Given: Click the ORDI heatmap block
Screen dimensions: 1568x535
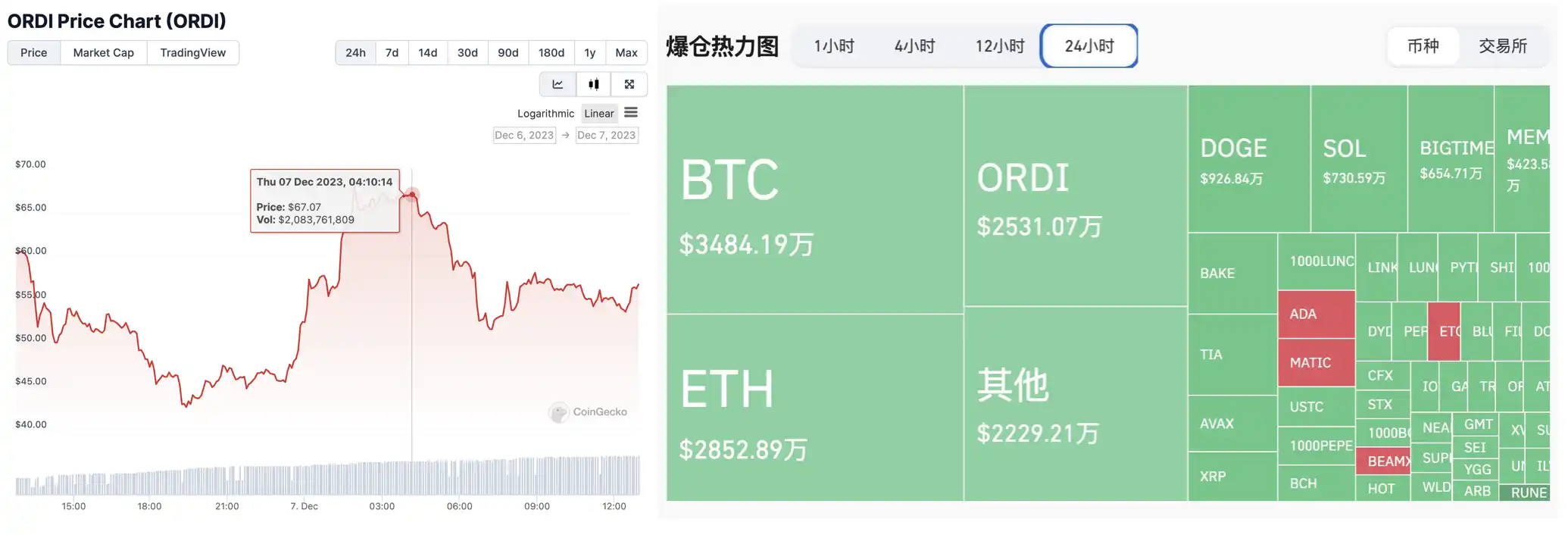Looking at the screenshot, I should point(1075,196).
